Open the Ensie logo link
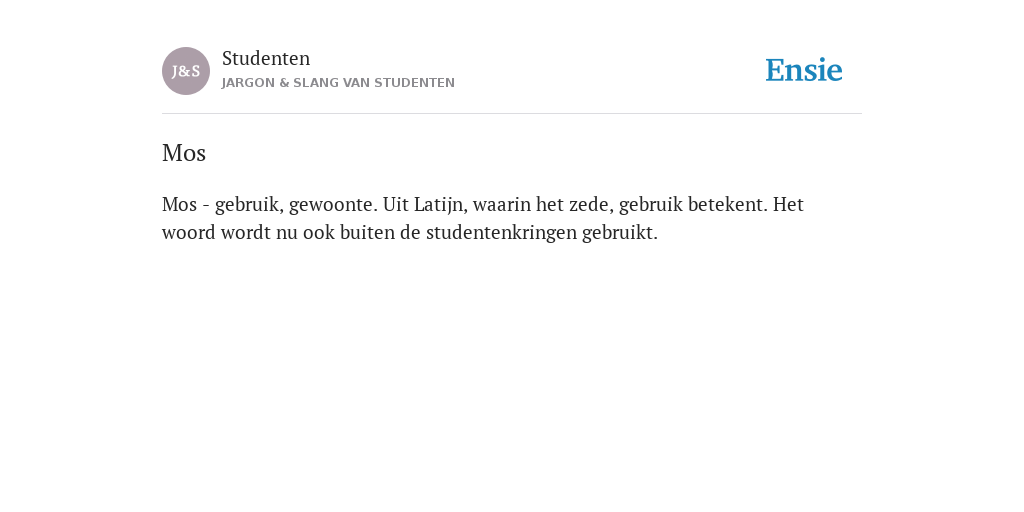 point(804,71)
